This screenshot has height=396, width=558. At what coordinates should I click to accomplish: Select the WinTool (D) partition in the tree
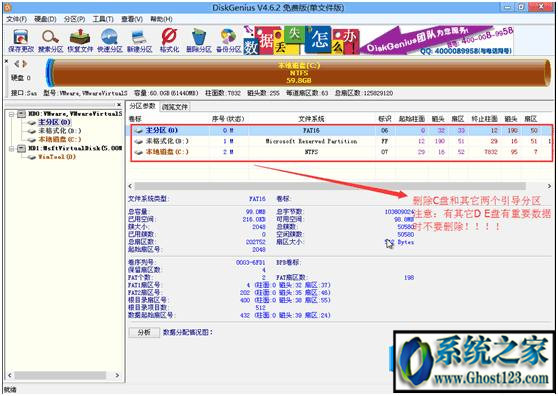click(x=57, y=157)
